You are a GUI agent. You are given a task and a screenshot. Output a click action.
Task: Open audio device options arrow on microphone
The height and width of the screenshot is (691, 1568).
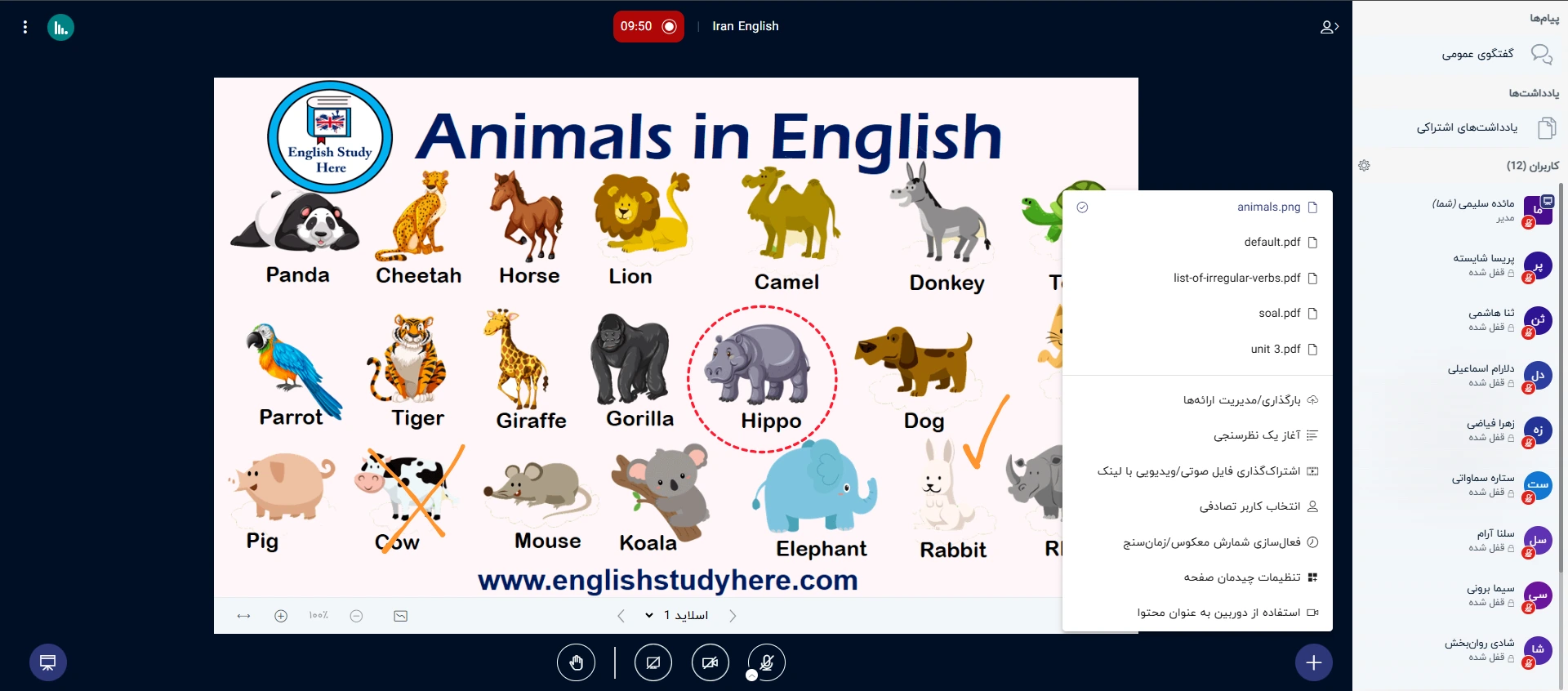pos(752,675)
